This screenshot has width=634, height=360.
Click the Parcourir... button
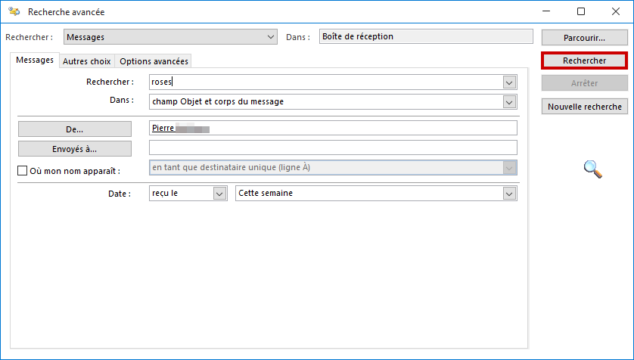coord(584,38)
